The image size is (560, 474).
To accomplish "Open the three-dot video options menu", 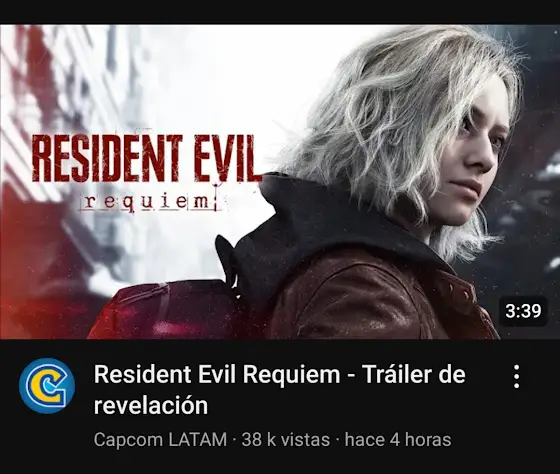I will point(516,376).
